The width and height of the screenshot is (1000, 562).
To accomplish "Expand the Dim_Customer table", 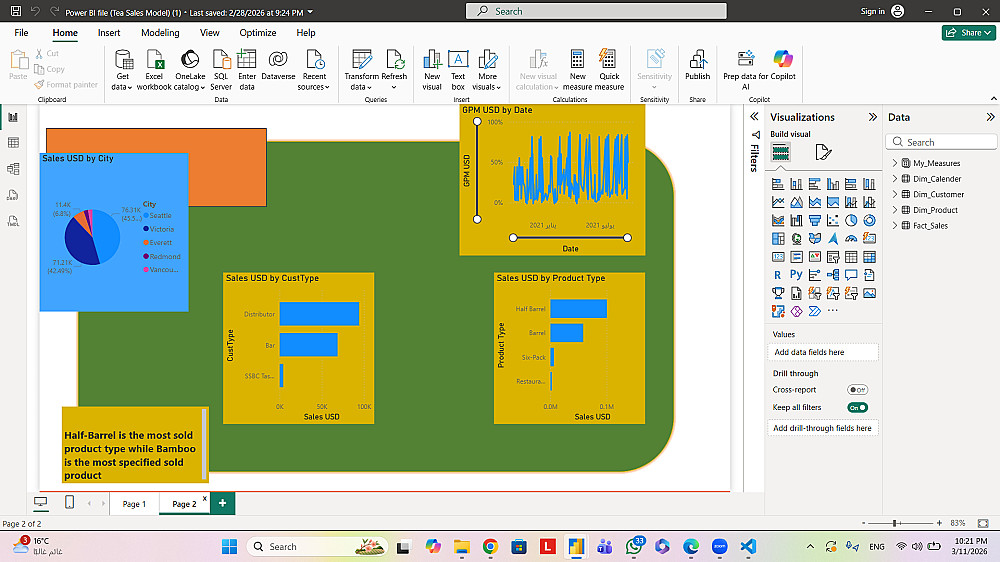I will click(895, 194).
